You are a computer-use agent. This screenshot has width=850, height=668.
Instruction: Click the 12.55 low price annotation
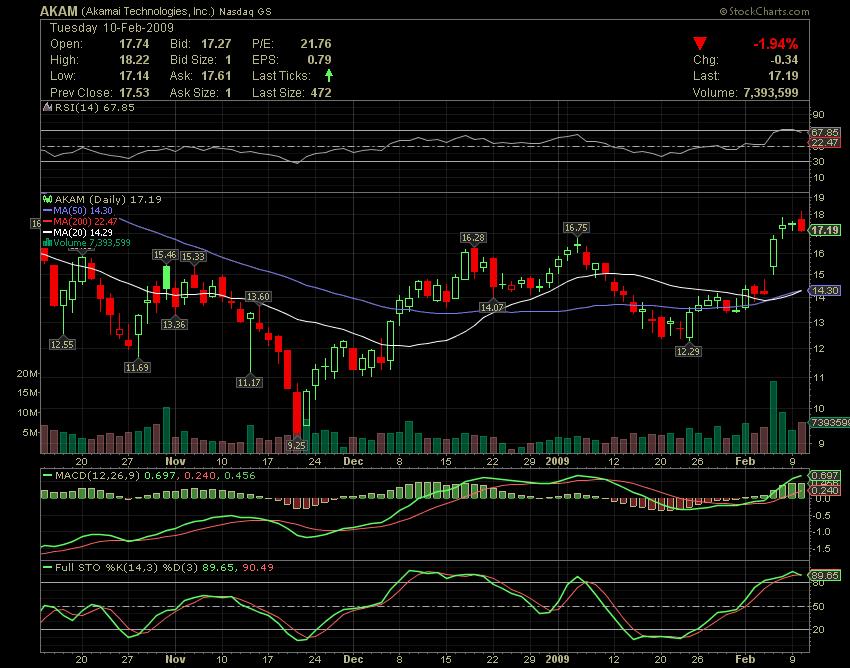(x=62, y=344)
